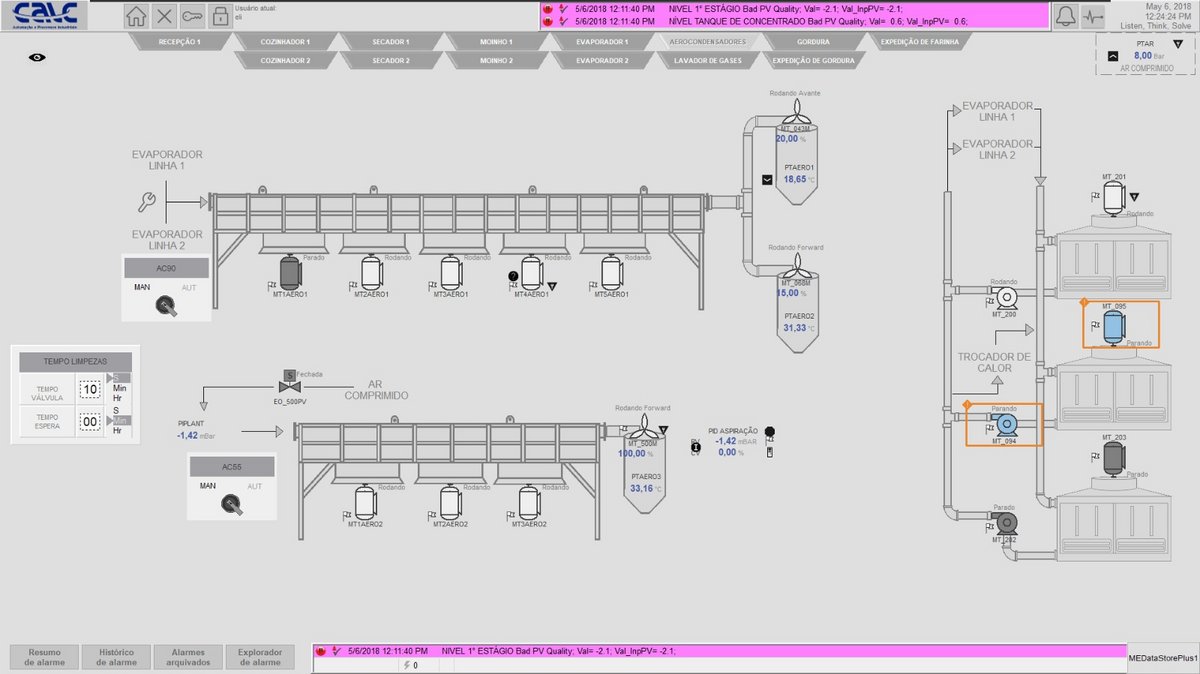Select the MT1AERO1 stopped motor
Viewport: 1200px width, 674px height.
click(290, 271)
